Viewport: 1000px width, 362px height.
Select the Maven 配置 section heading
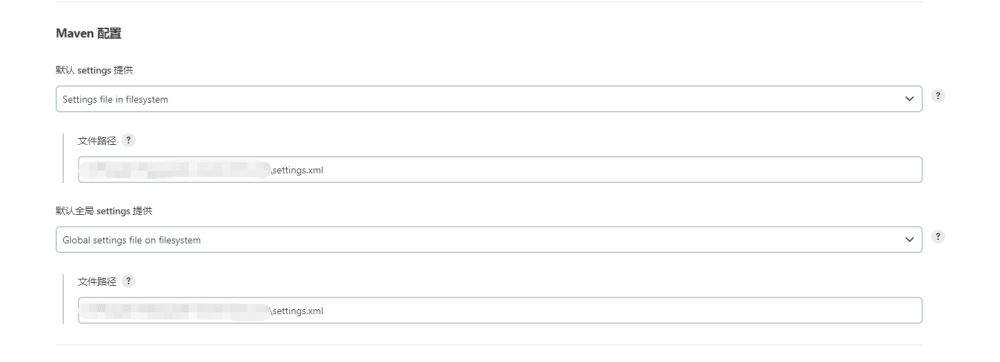pyautogui.click(x=89, y=34)
